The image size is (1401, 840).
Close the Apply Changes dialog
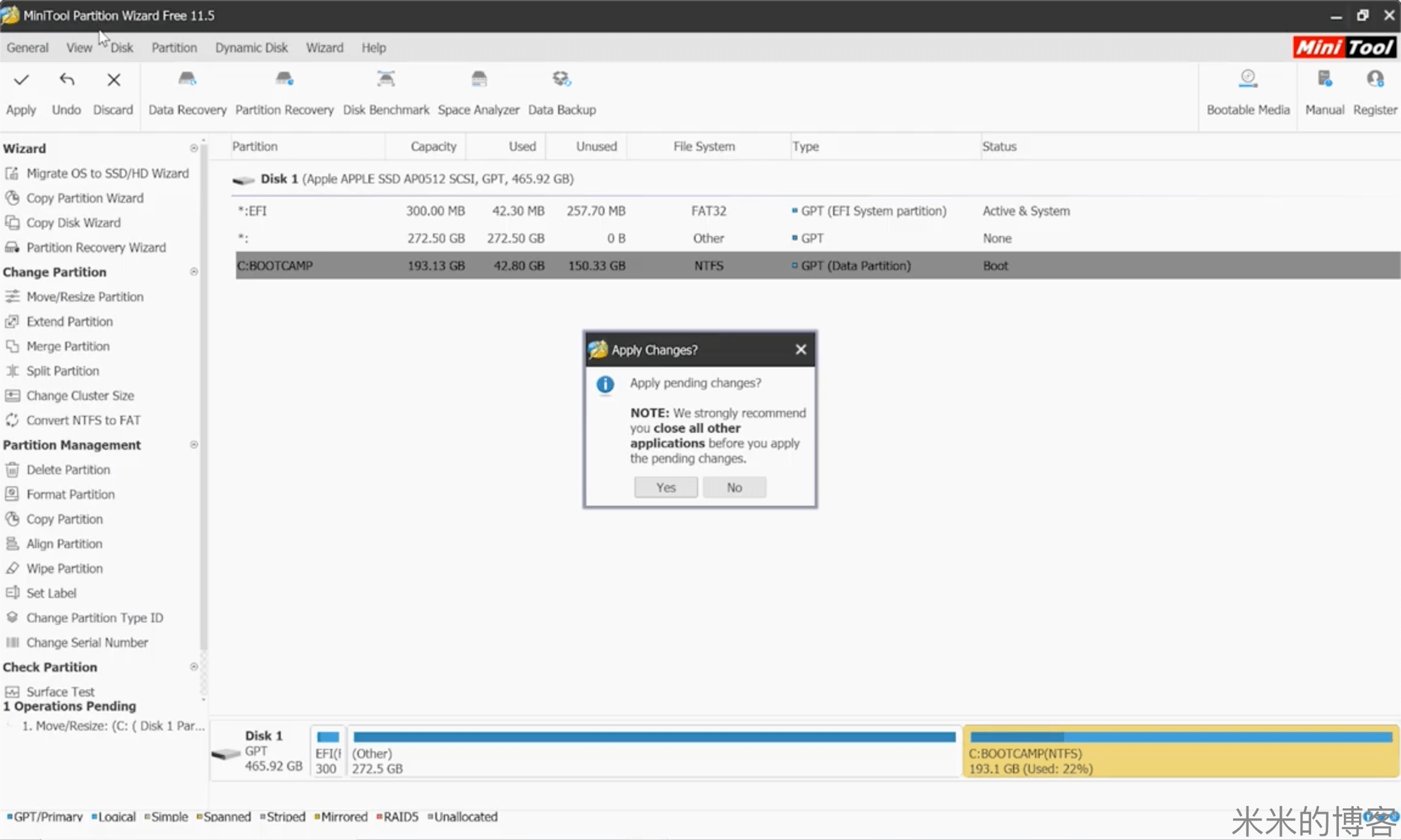(x=800, y=349)
